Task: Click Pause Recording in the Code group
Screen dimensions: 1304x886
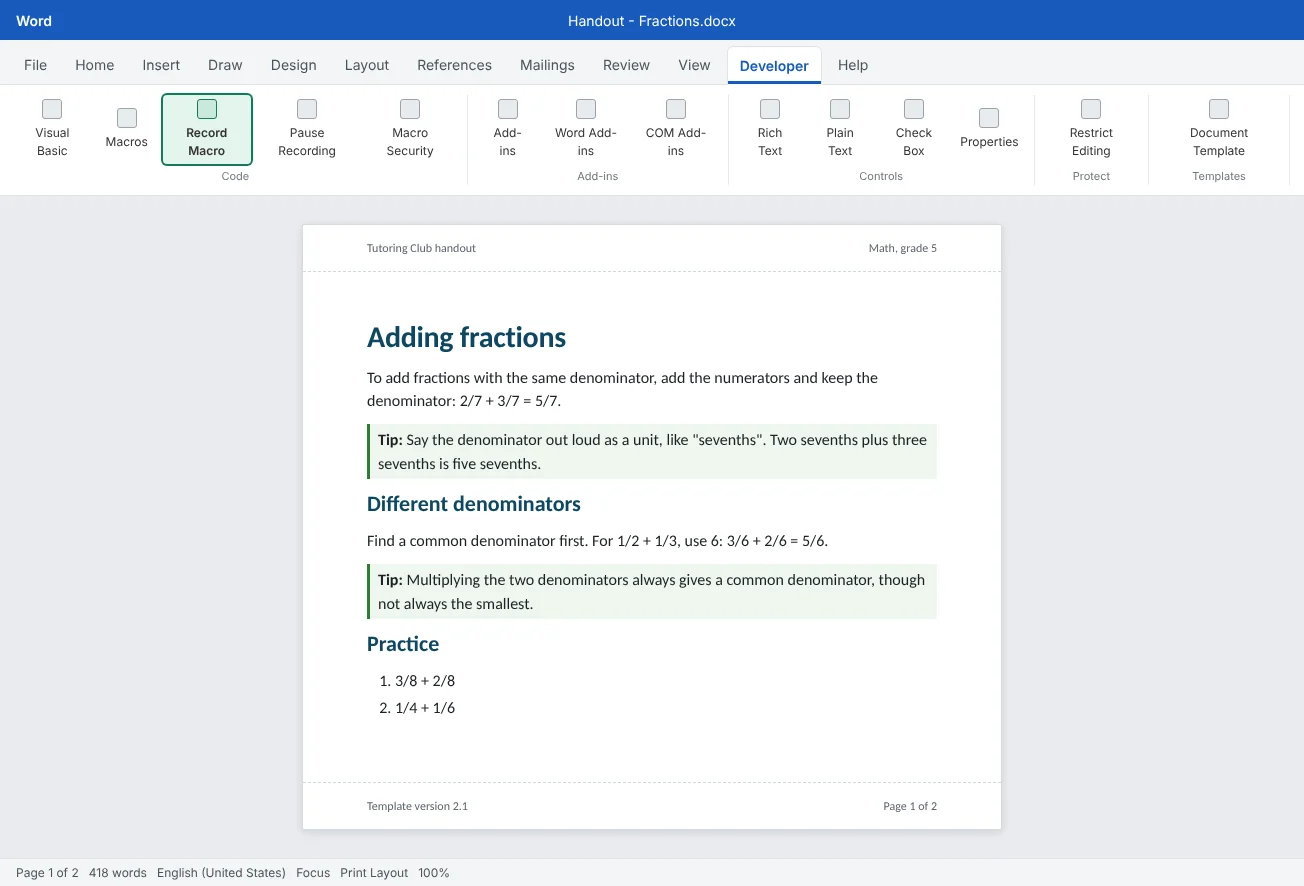Action: [x=307, y=129]
